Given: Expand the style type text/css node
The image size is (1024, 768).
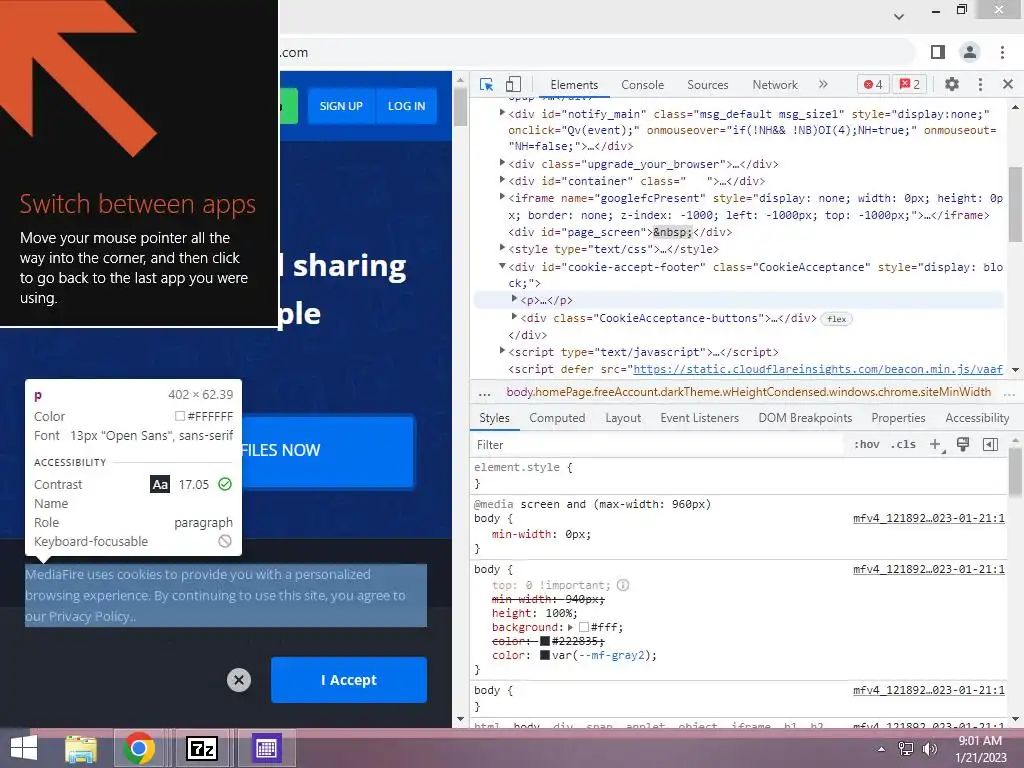Looking at the screenshot, I should (502, 248).
